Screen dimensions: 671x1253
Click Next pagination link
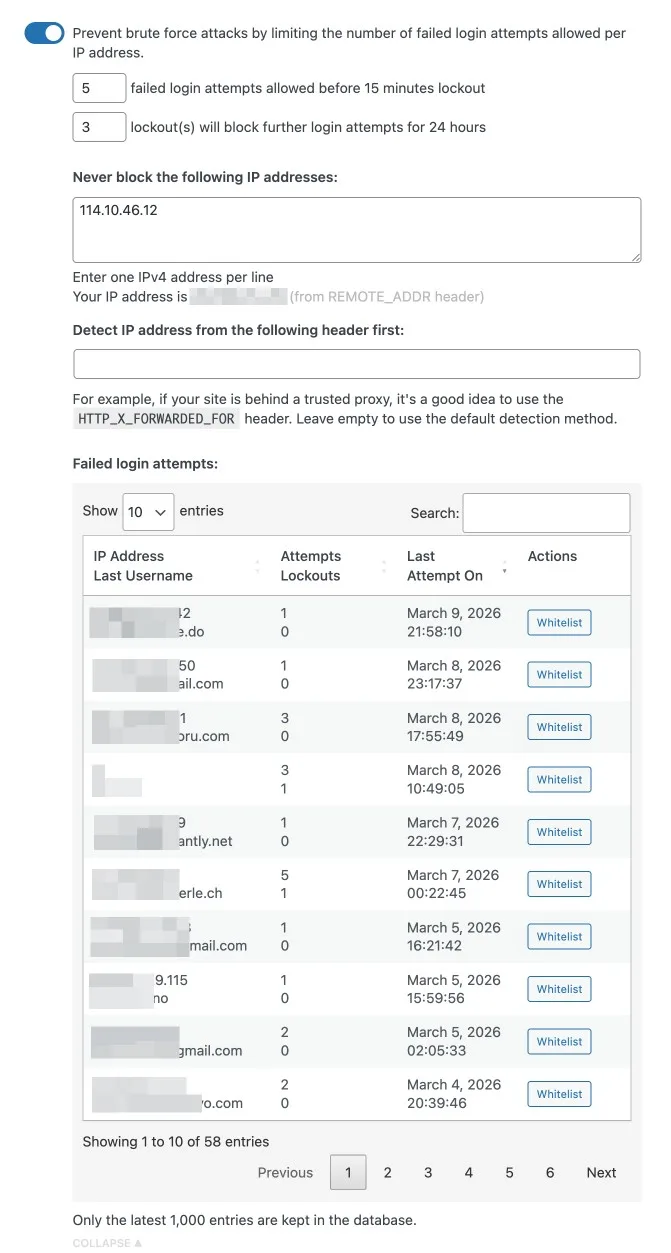[601, 1172]
